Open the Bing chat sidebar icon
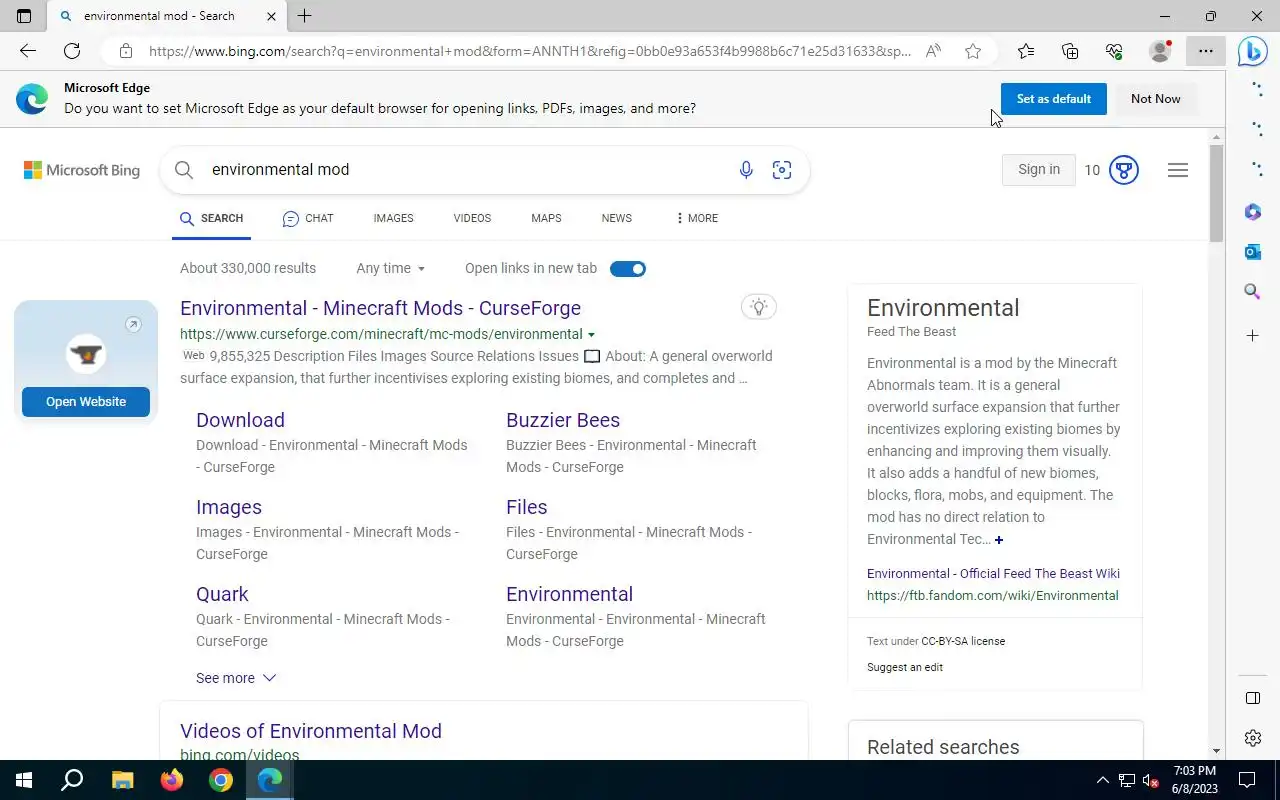 pyautogui.click(x=1252, y=51)
